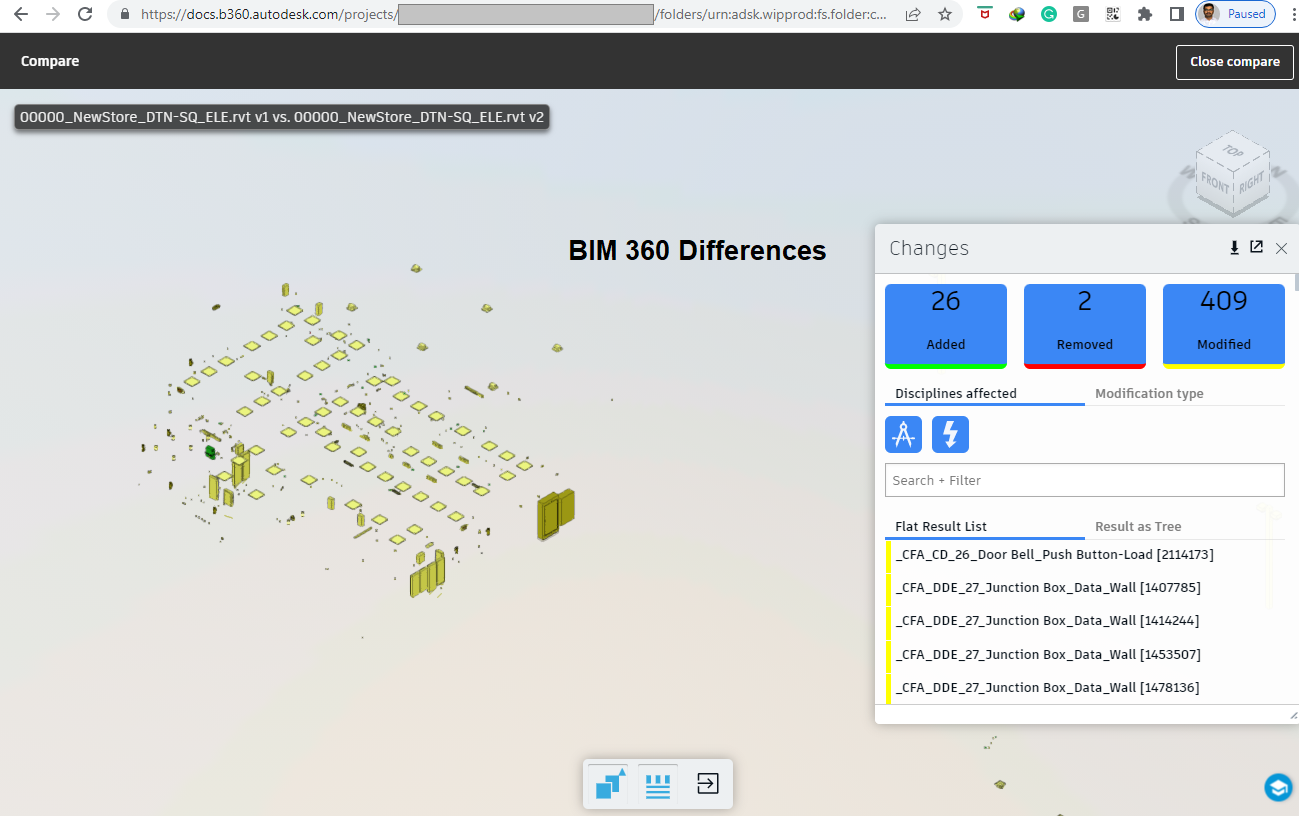Bookmark this page with the star icon
Viewport: 1301px width, 816px height.
[x=945, y=15]
